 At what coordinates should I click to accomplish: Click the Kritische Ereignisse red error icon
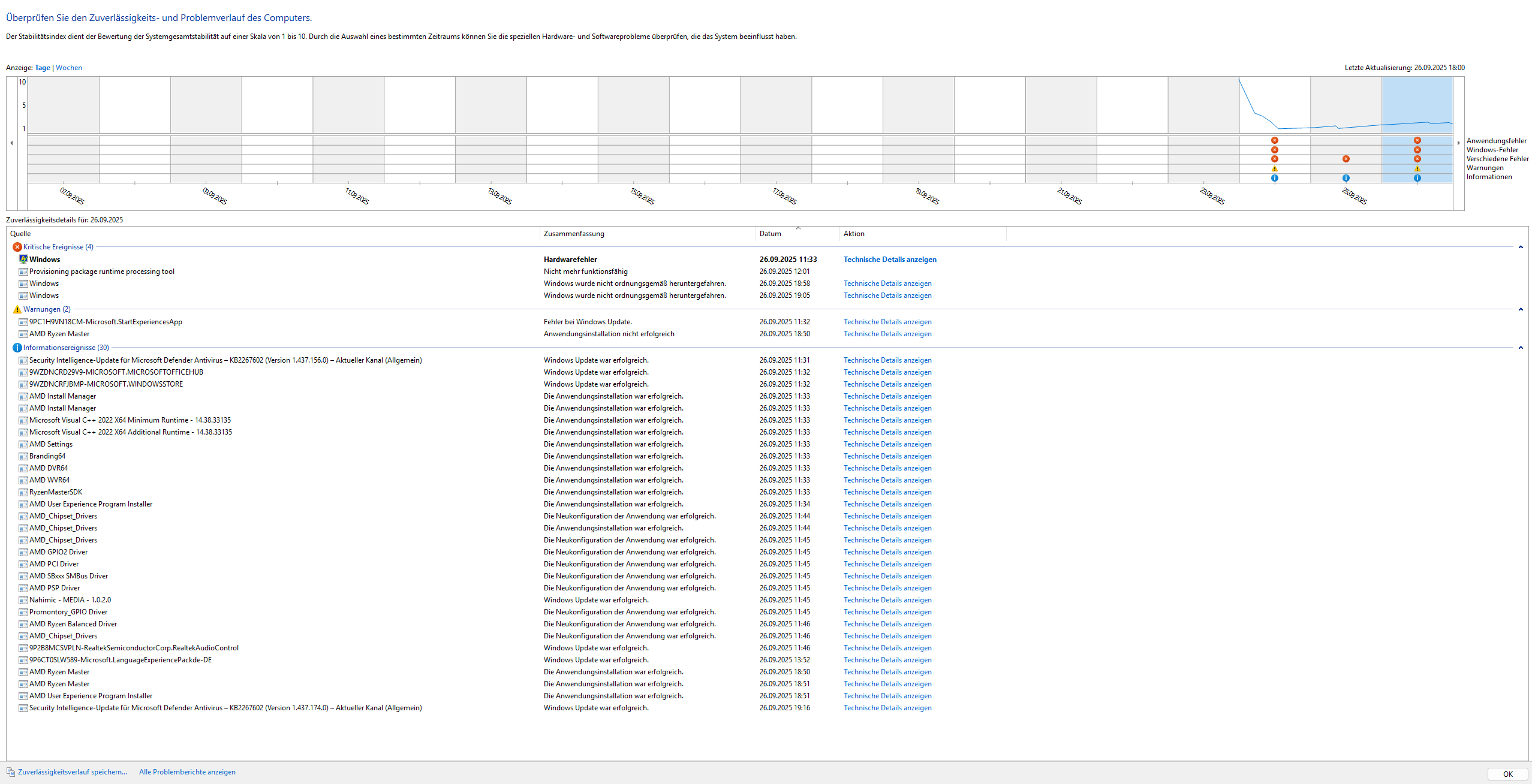tap(17, 247)
